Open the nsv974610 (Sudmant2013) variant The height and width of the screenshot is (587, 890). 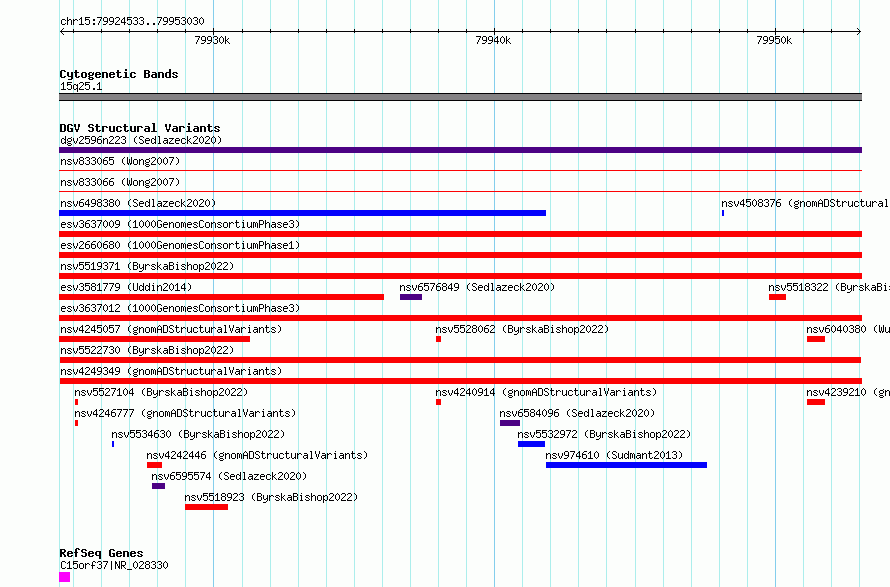point(614,455)
